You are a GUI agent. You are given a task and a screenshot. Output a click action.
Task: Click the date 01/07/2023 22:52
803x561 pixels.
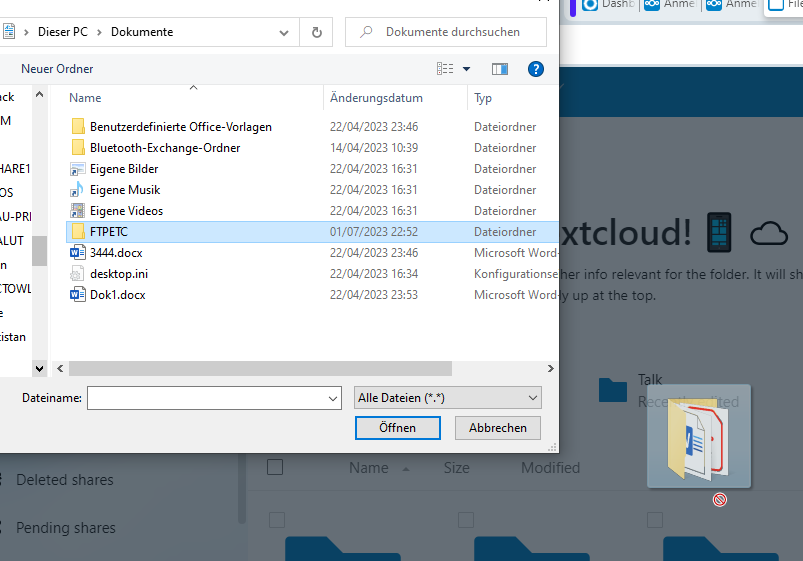pos(374,232)
